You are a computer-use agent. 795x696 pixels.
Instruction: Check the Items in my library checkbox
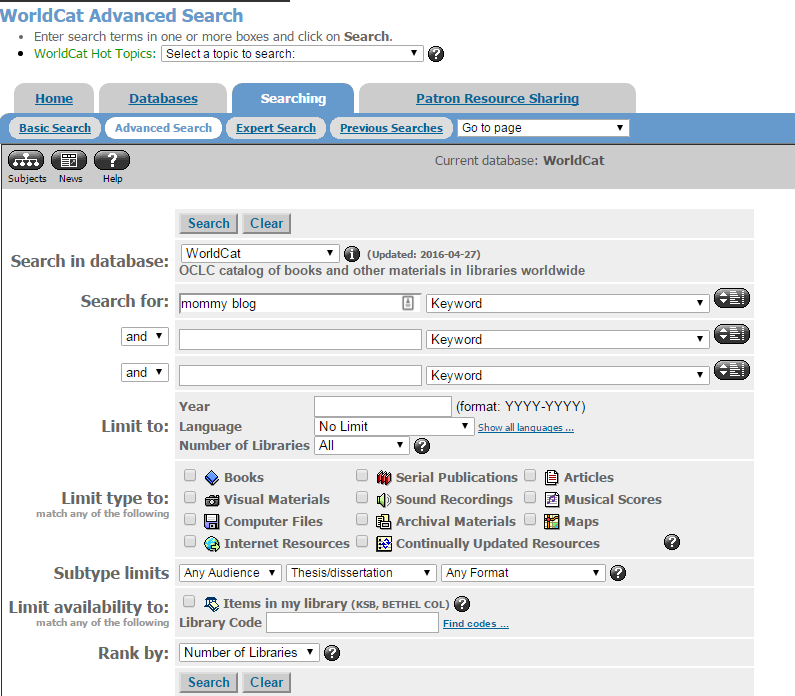click(x=189, y=601)
